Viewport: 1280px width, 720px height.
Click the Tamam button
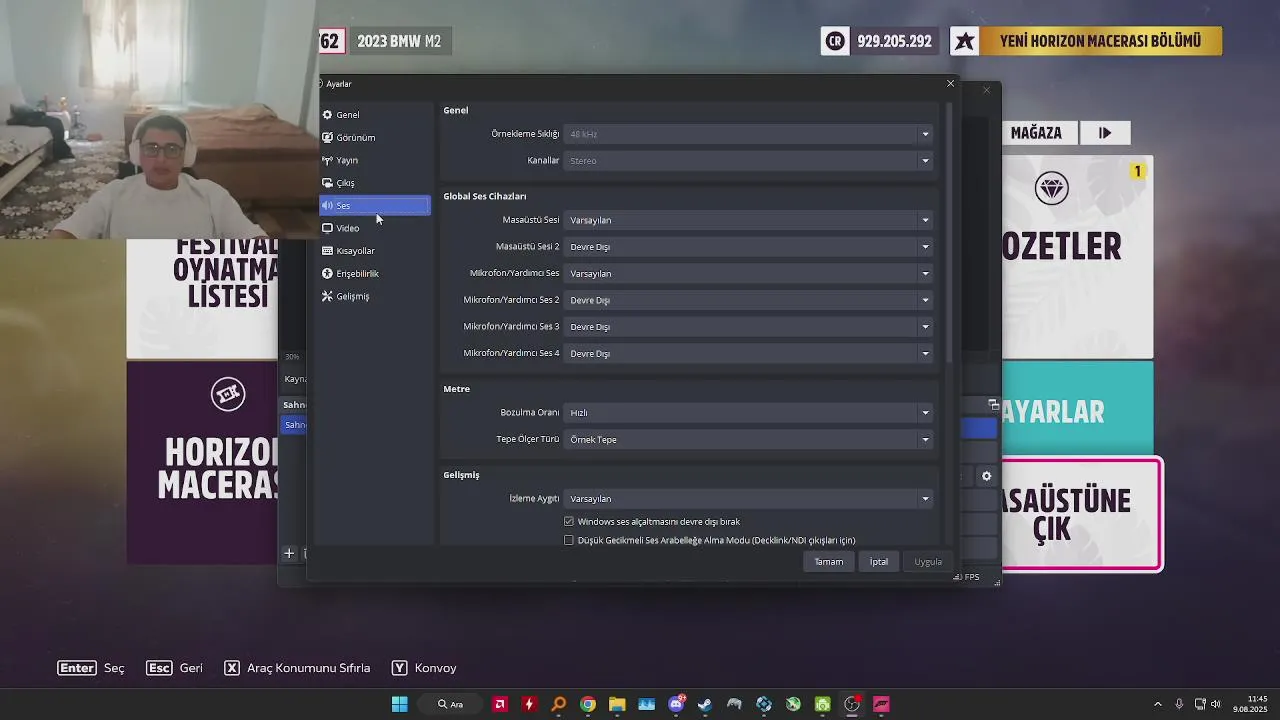tap(828, 562)
